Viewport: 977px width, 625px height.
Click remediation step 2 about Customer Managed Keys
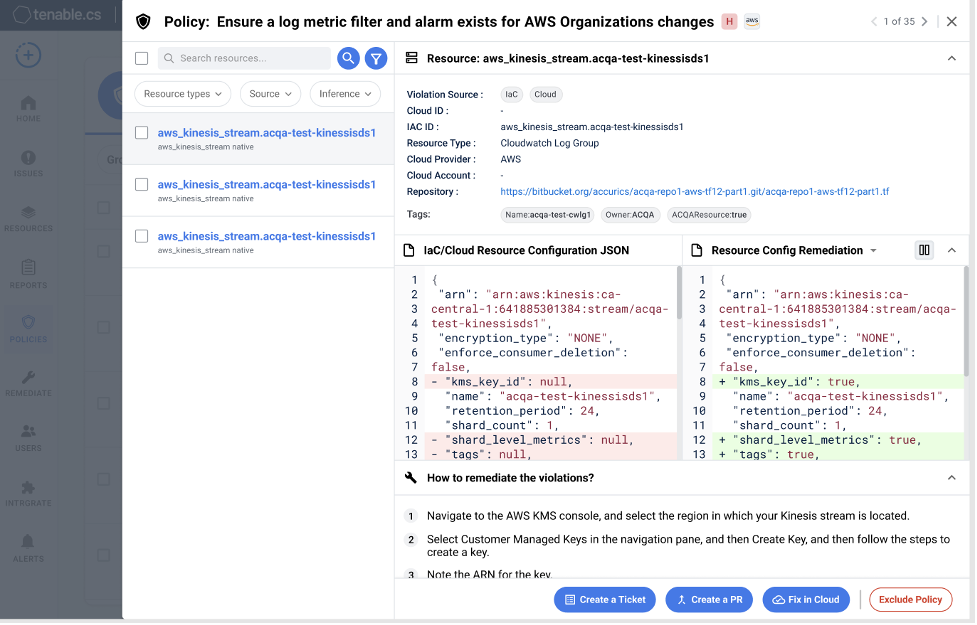coord(688,546)
